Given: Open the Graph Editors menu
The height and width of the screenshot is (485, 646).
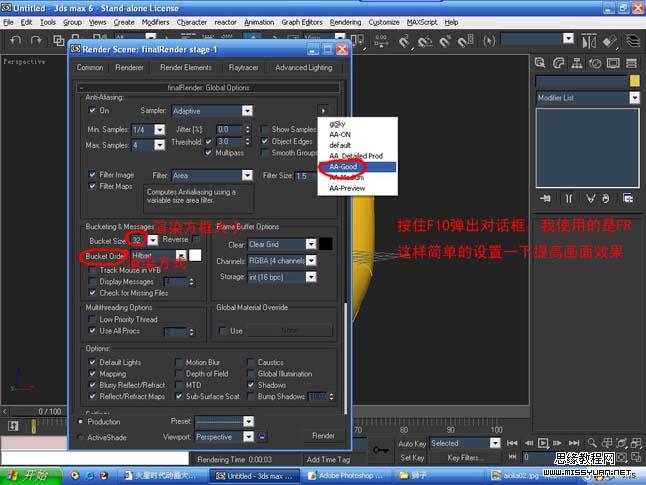Looking at the screenshot, I should tap(302, 22).
